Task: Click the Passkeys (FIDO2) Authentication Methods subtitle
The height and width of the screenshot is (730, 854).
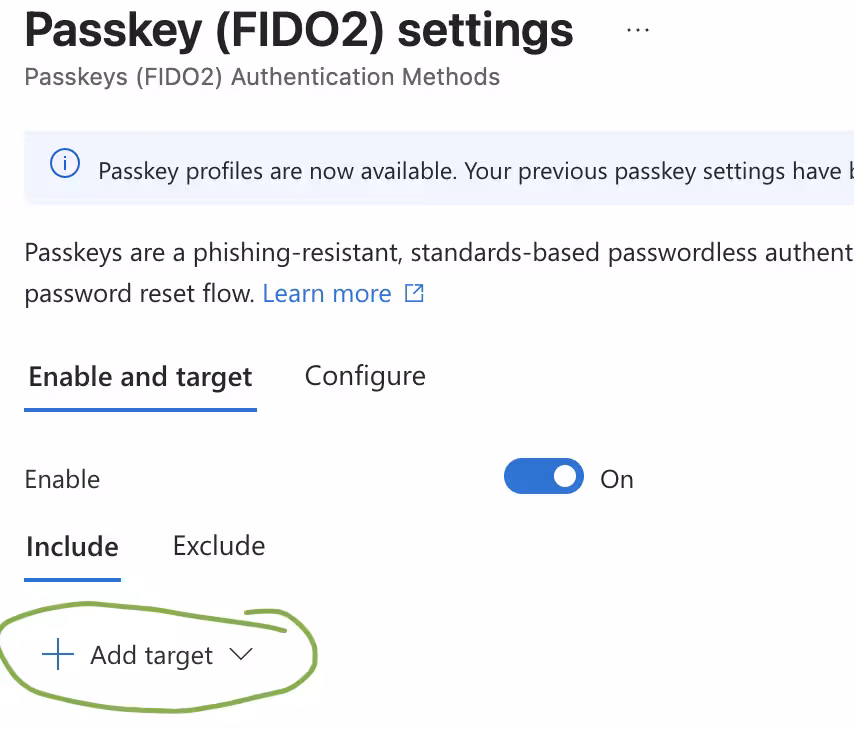Action: pyautogui.click(x=262, y=77)
